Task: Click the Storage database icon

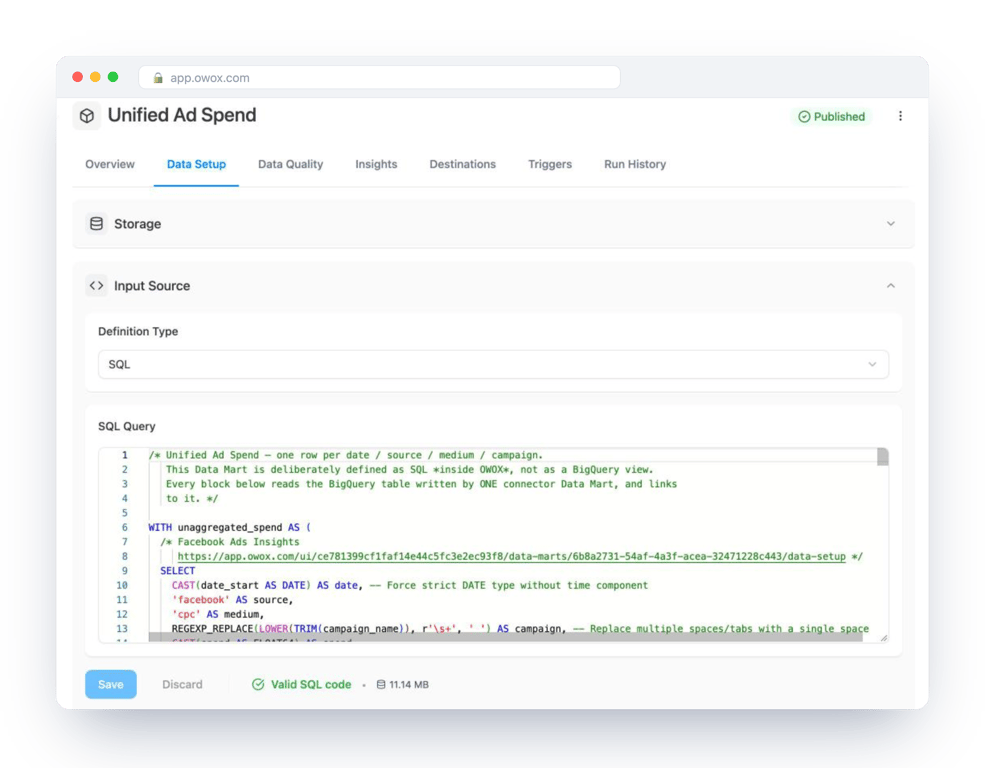Action: coord(96,224)
